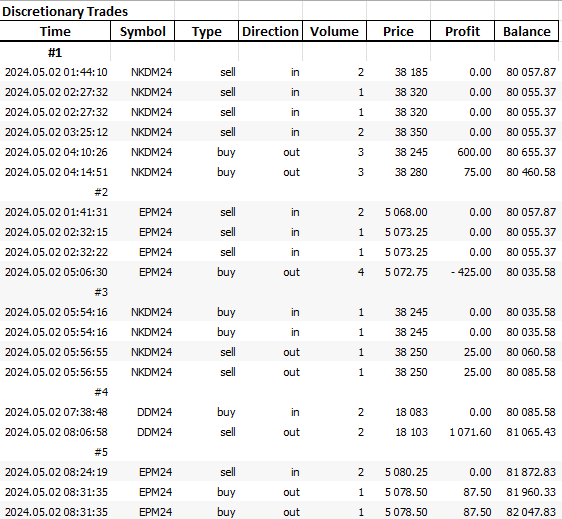Select the Type column header
562x519 pixels.
pyautogui.click(x=206, y=31)
